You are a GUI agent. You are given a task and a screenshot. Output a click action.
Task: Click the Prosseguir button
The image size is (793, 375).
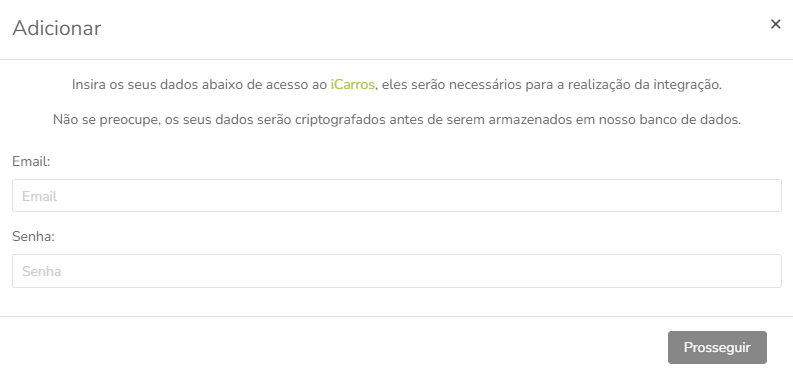[x=717, y=348]
